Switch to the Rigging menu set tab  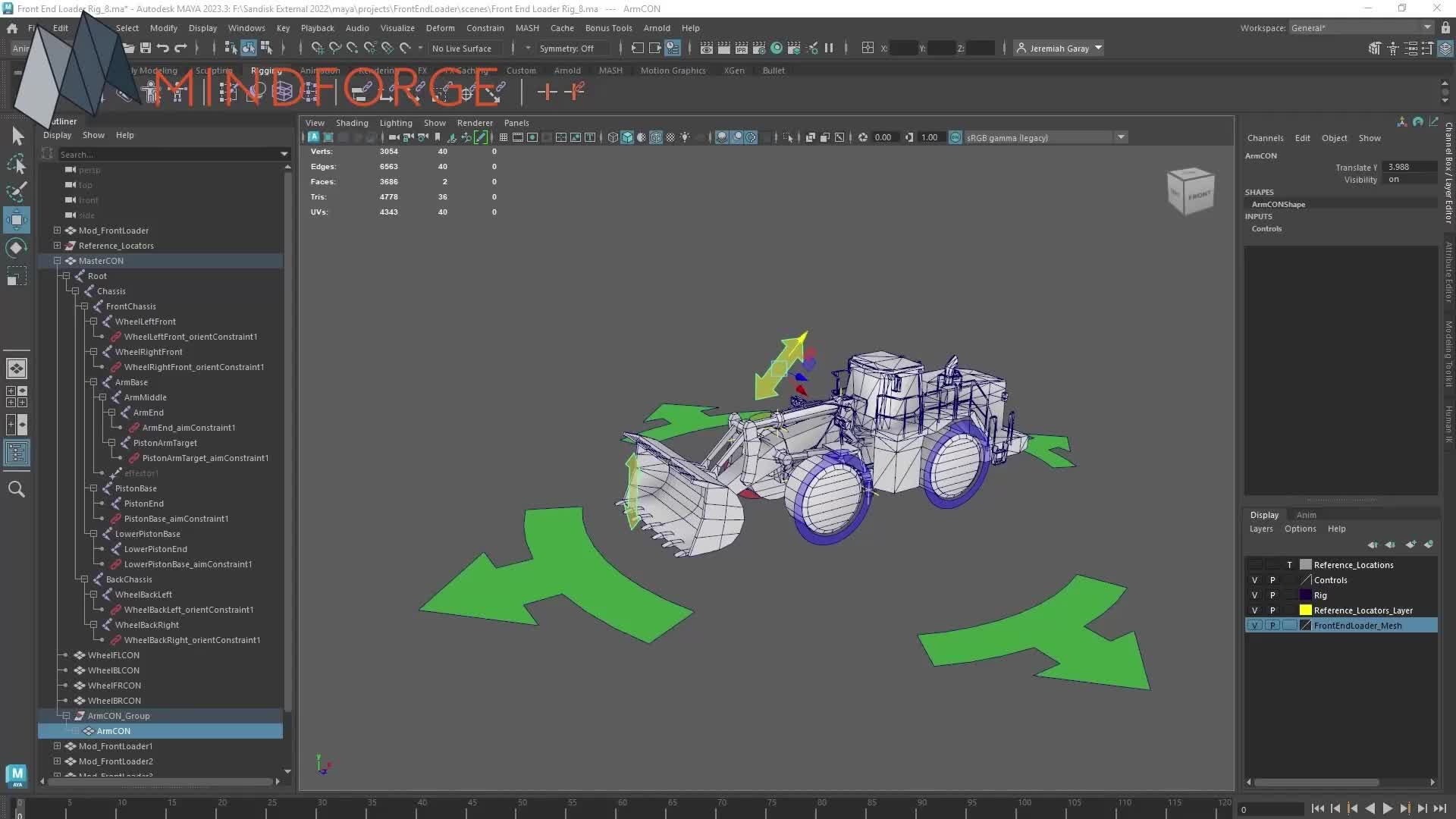tap(265, 70)
